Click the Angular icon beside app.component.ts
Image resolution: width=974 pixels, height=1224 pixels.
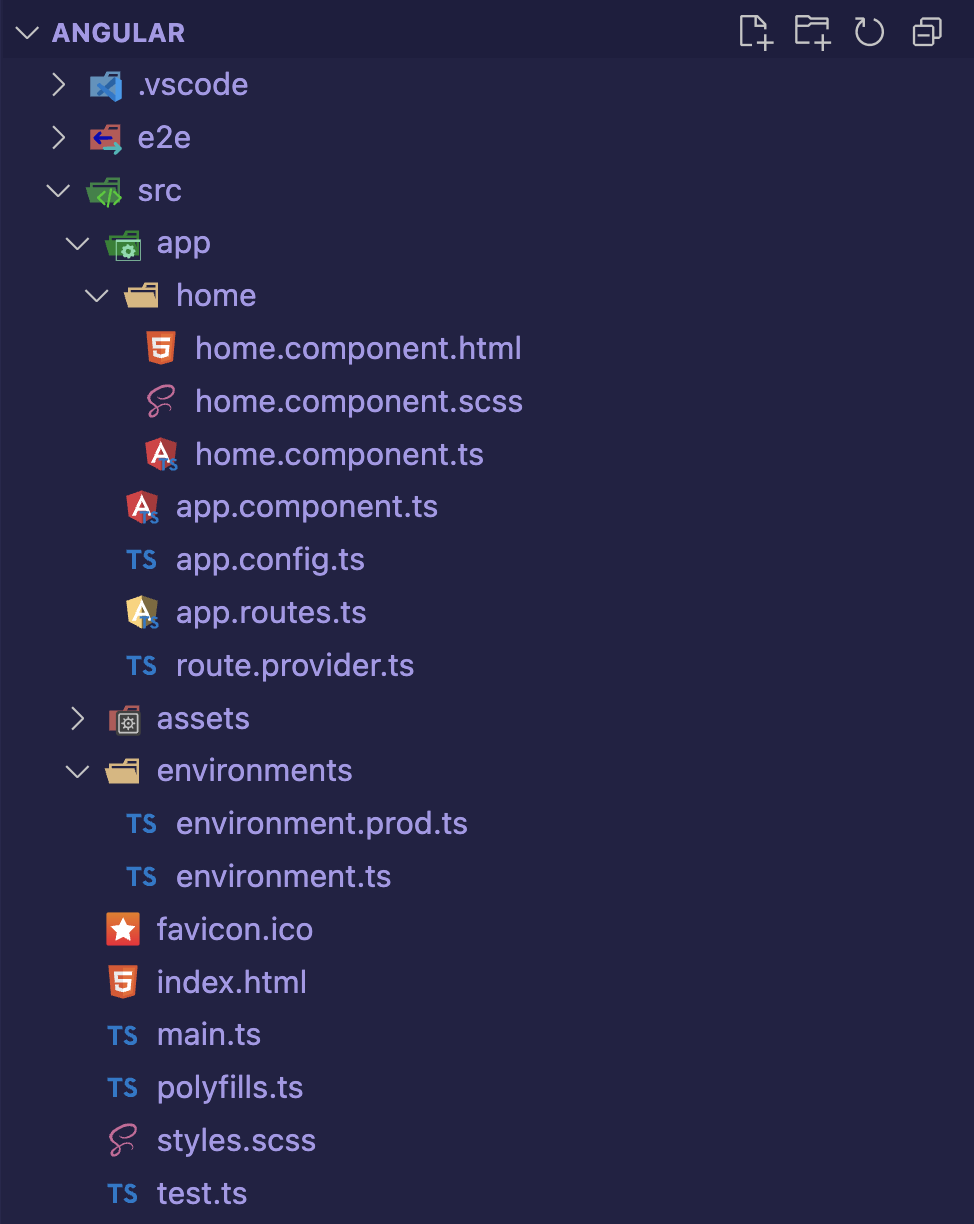tap(141, 506)
